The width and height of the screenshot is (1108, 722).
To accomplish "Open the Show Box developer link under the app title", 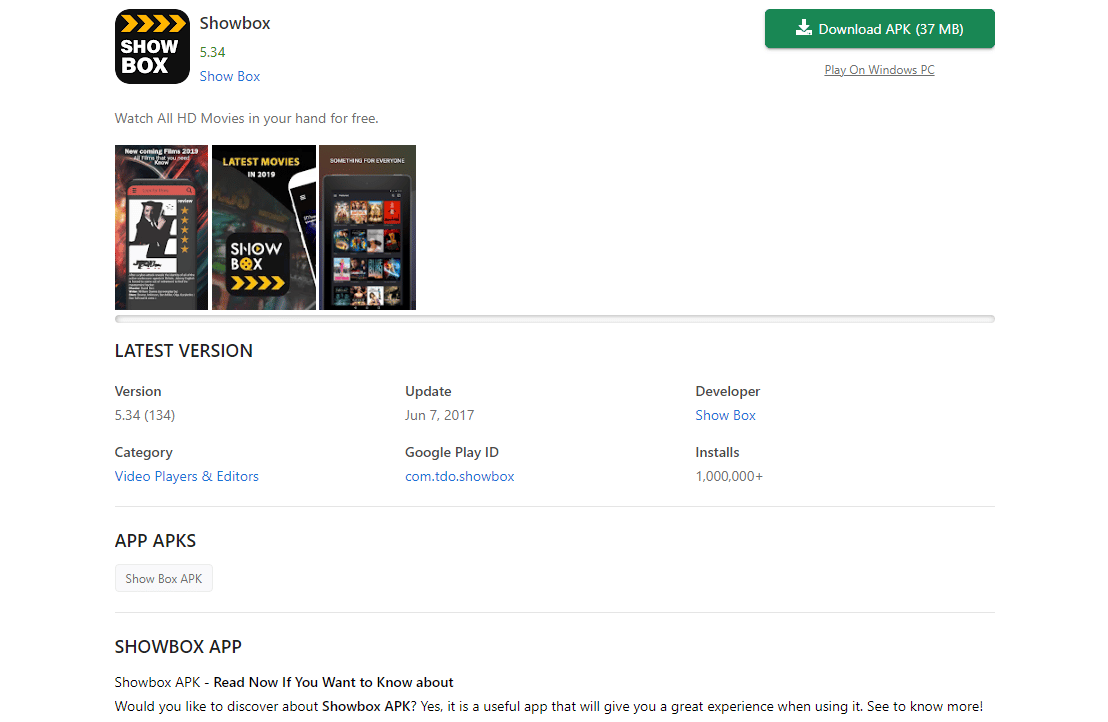I will (x=230, y=76).
